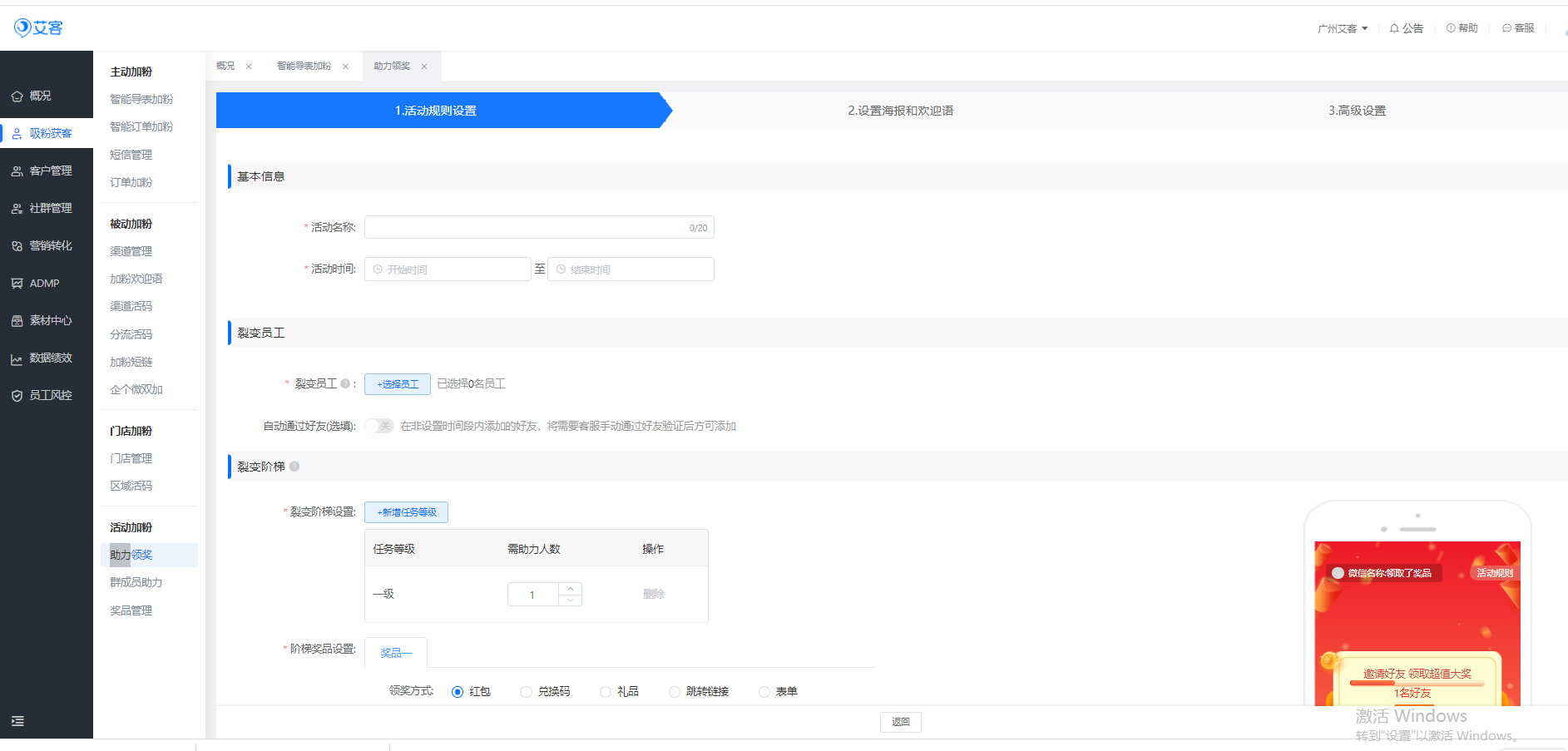Click the +新增任务等级 button
1568x751 pixels.
tap(406, 512)
